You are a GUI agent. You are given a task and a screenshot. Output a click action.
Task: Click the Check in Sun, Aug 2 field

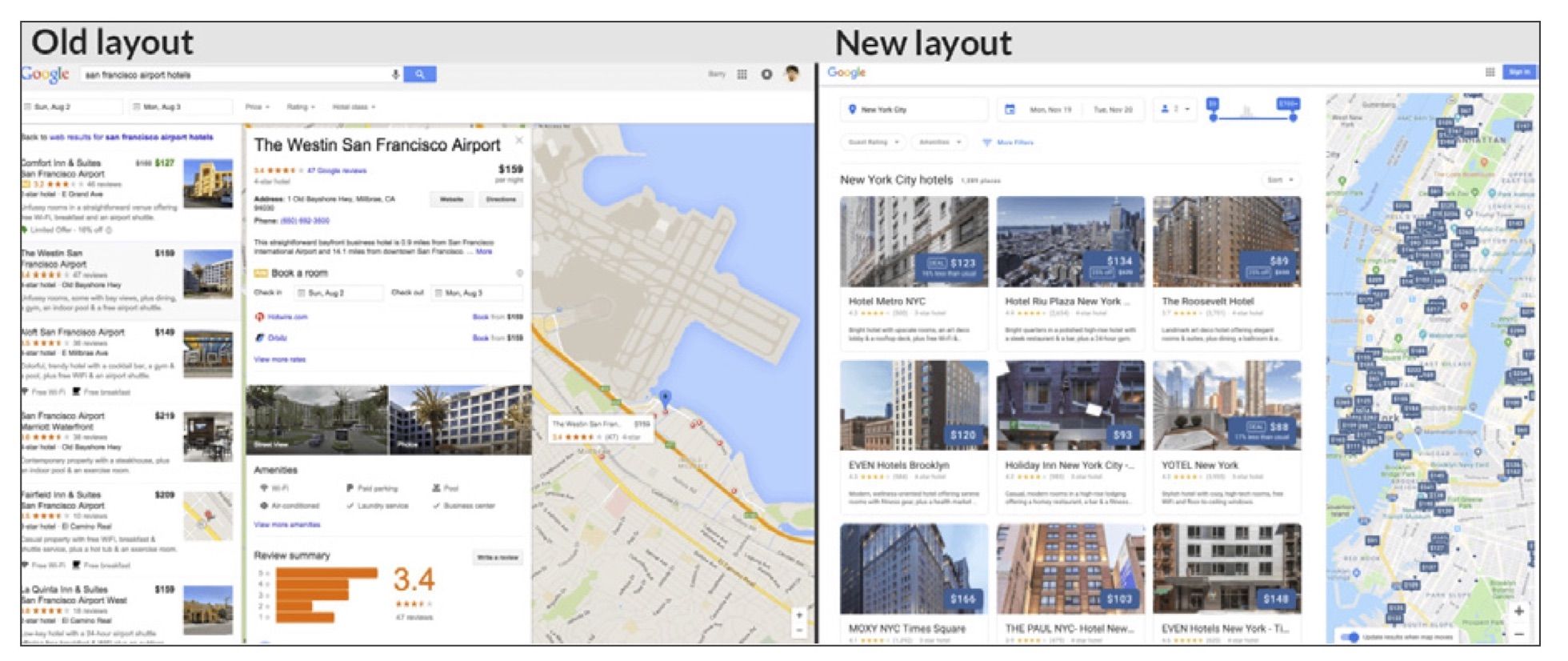[339, 293]
